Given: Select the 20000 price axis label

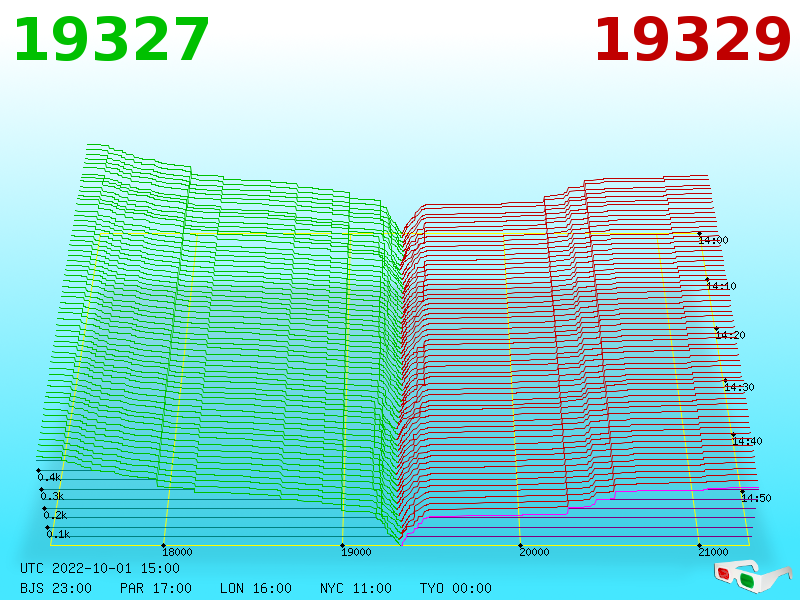Looking at the screenshot, I should pos(534,552).
